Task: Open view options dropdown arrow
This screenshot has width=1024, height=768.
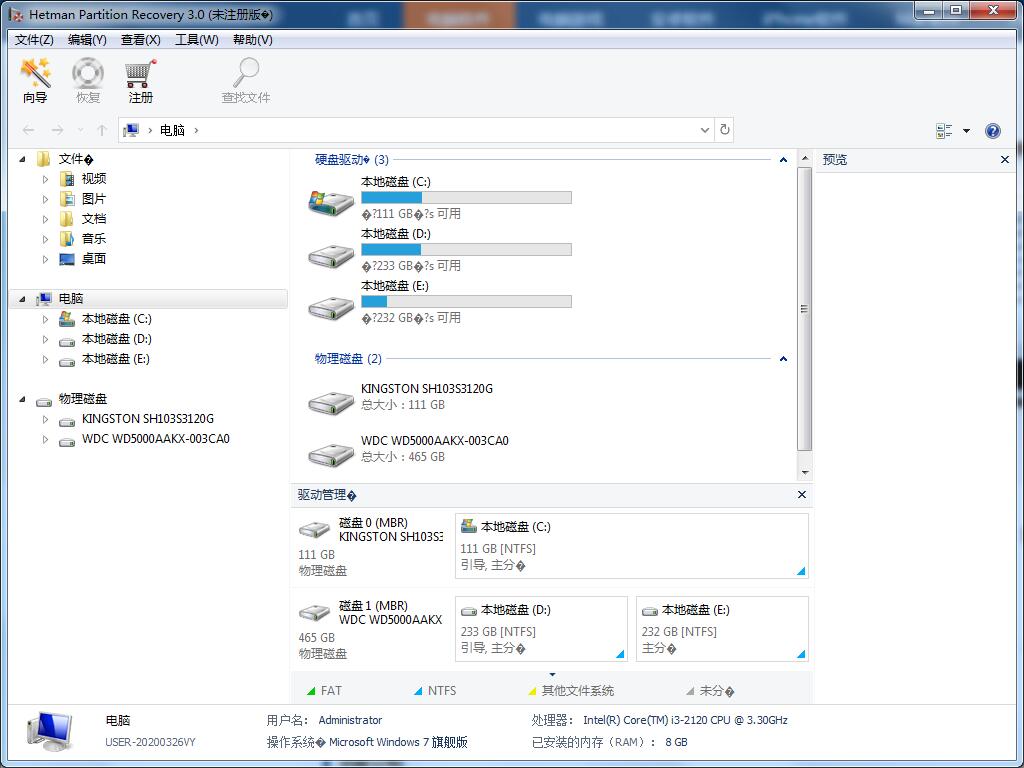Action: pyautogui.click(x=967, y=131)
